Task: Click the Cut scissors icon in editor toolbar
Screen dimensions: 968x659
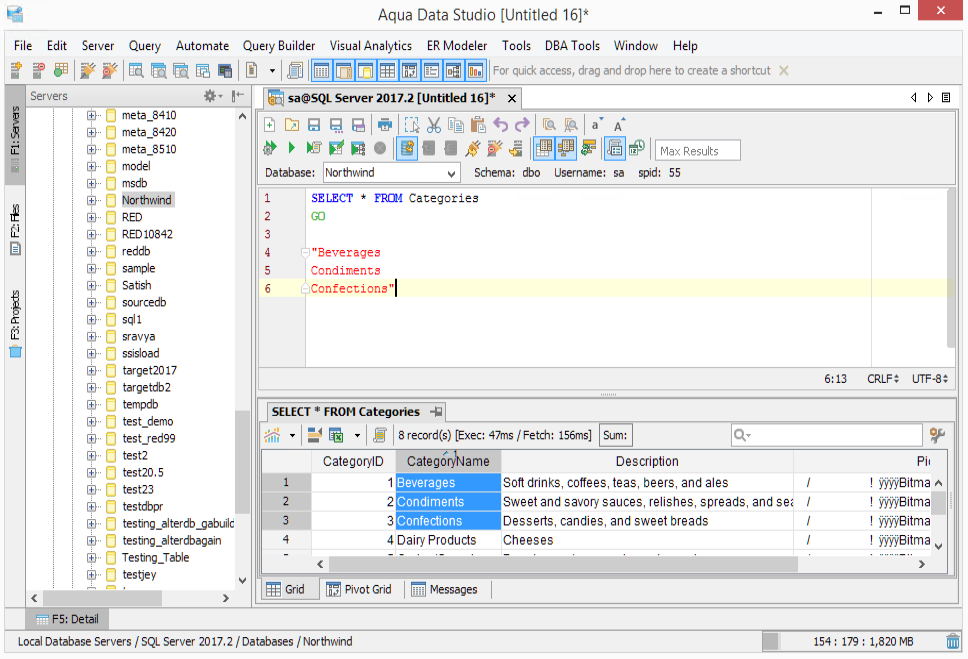Action: pyautogui.click(x=434, y=125)
